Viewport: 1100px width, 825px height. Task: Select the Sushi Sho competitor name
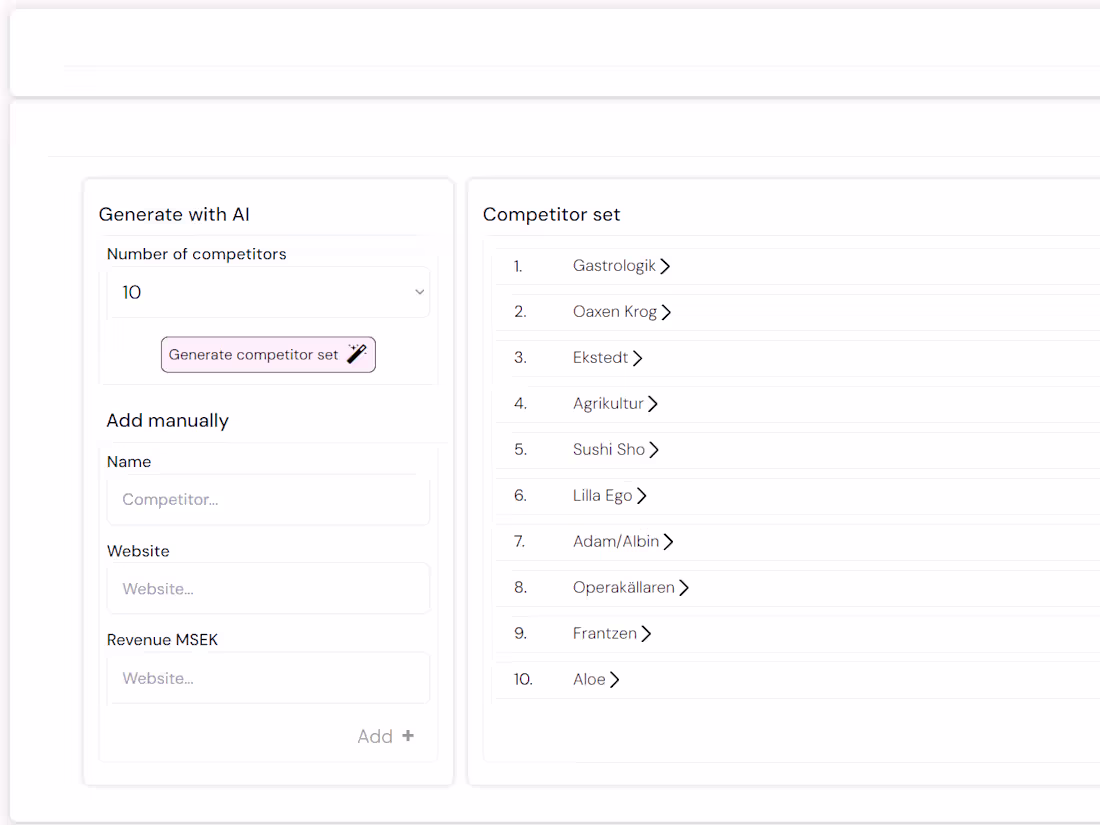point(608,450)
